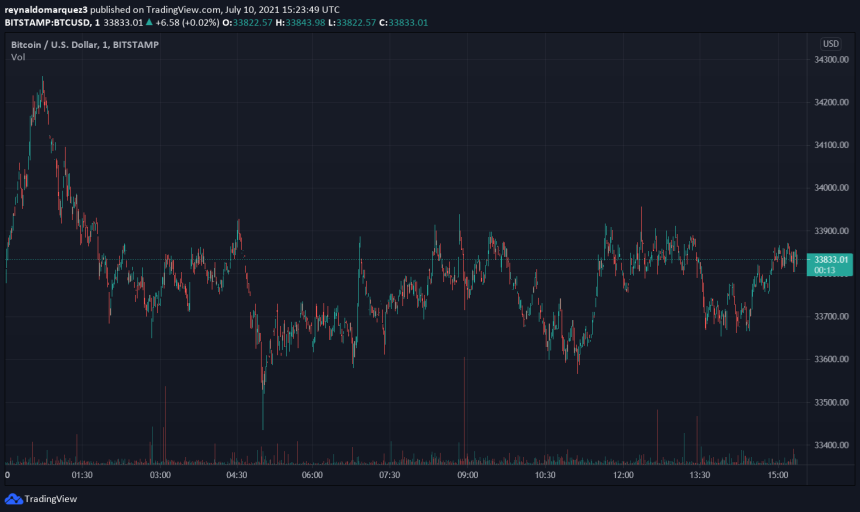Click the 34200.00 price axis label

(x=831, y=102)
